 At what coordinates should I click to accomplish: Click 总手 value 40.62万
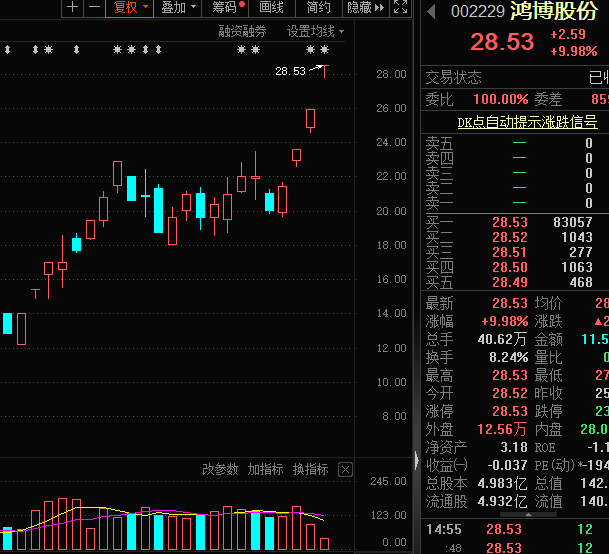pyautogui.click(x=502, y=339)
